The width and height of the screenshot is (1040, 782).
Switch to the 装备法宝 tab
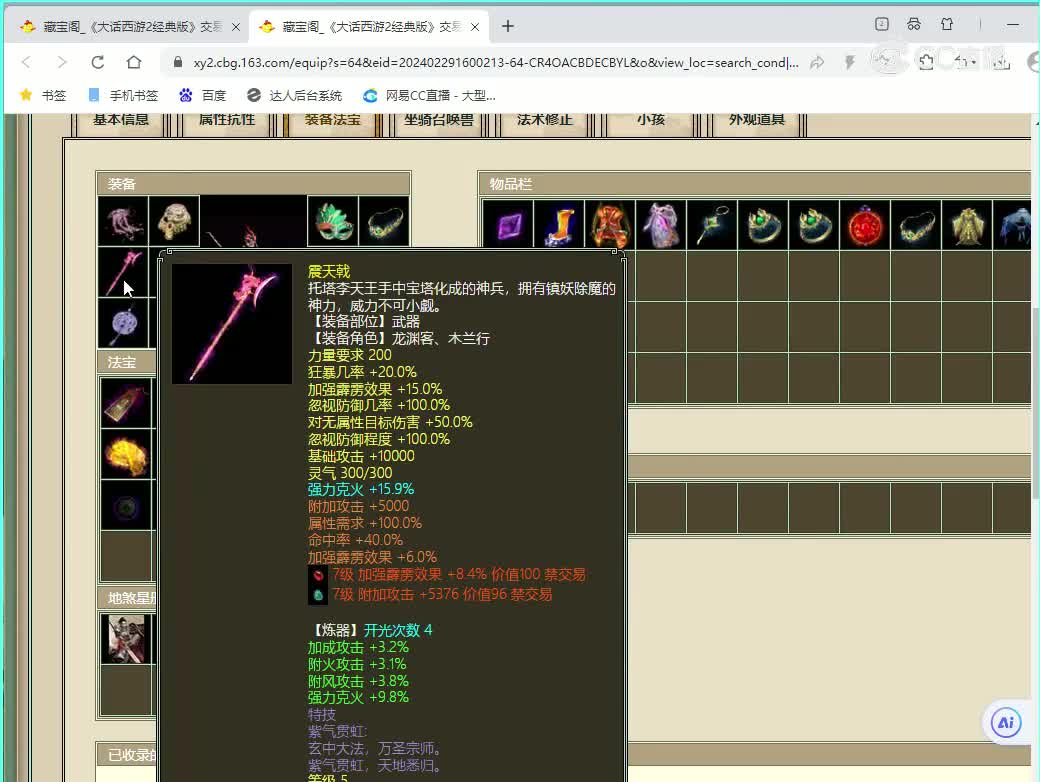333,121
